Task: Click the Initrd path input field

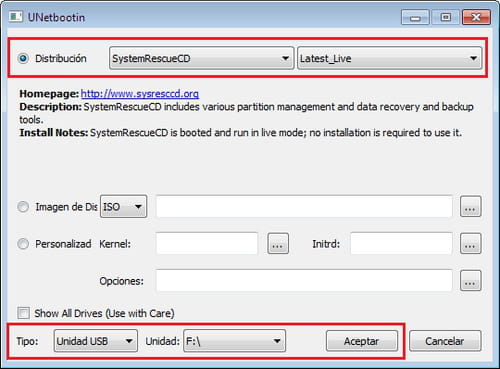Action: point(401,244)
